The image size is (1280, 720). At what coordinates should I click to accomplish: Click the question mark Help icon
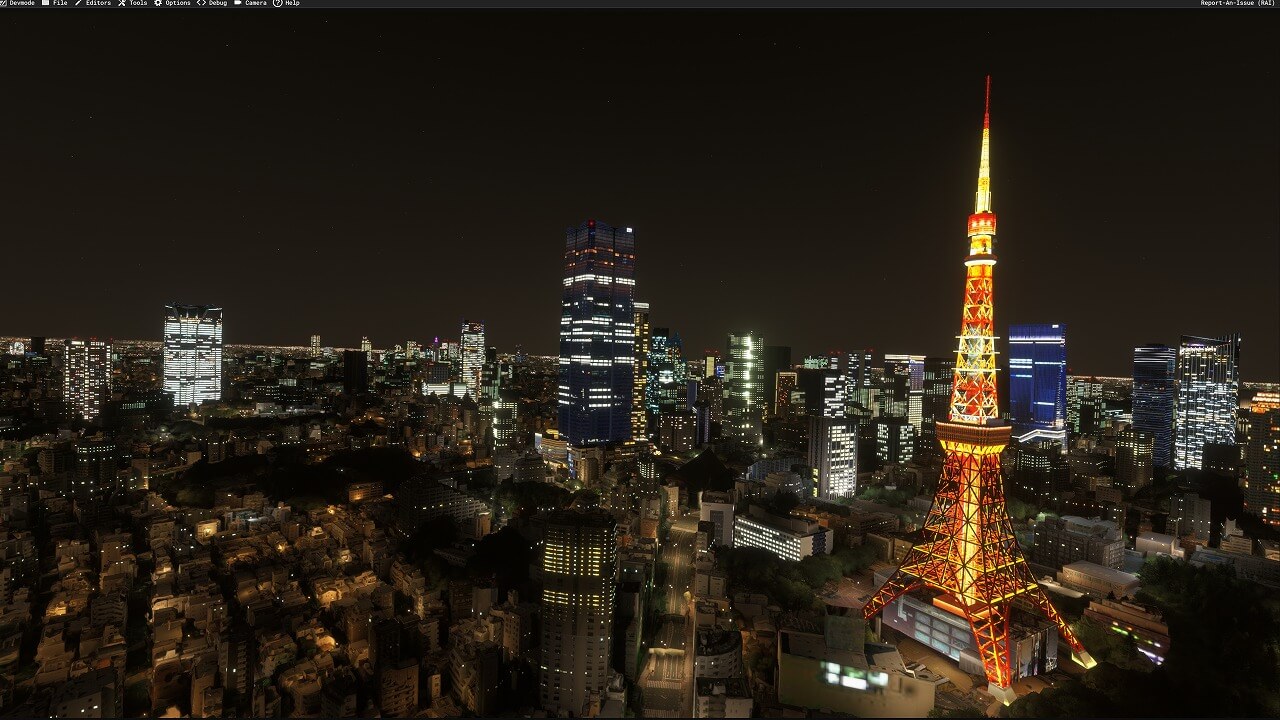(x=278, y=3)
